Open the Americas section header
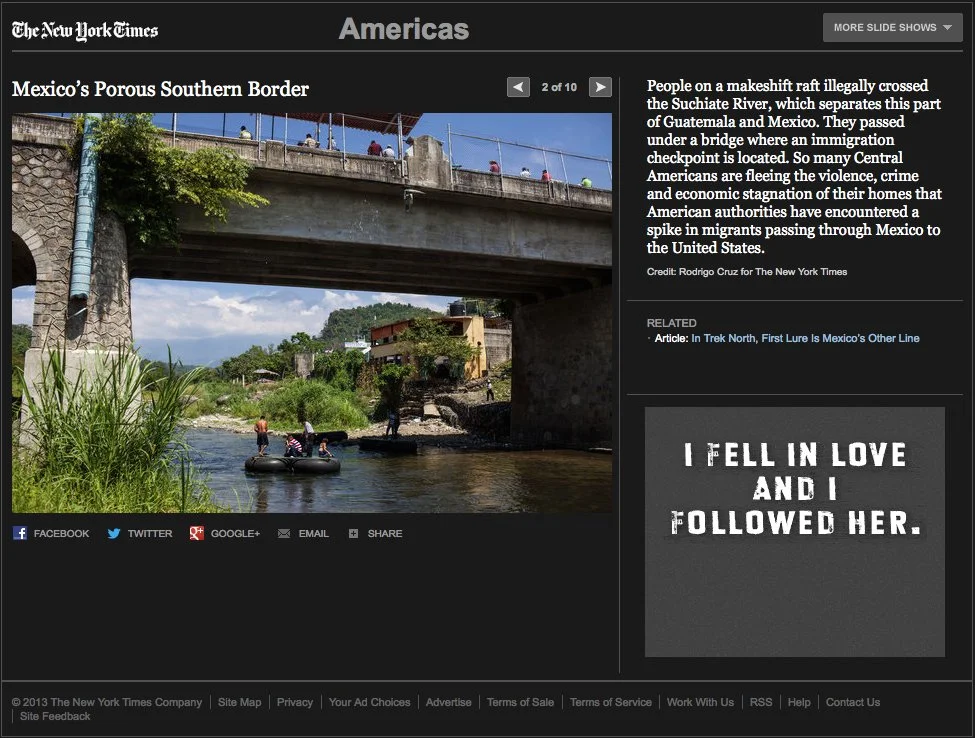This screenshot has width=975, height=738. click(x=404, y=30)
